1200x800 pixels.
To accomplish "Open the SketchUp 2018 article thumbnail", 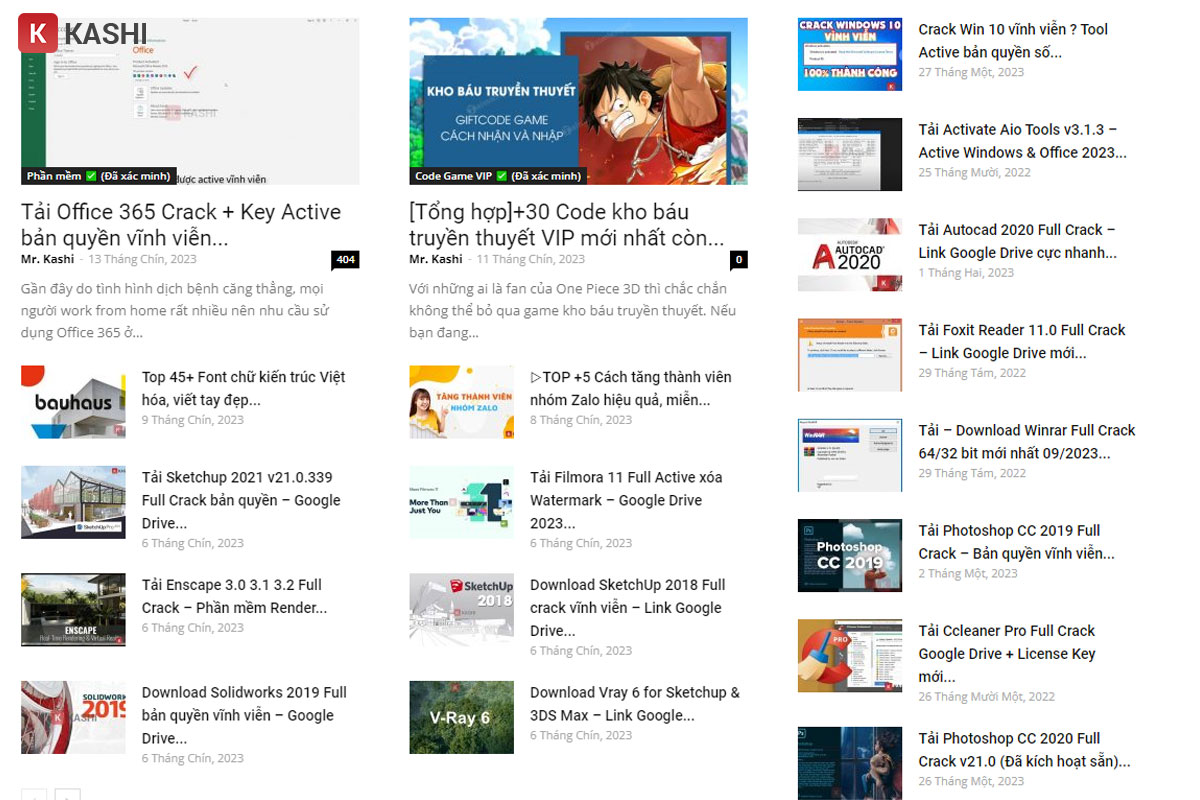I will click(x=461, y=610).
